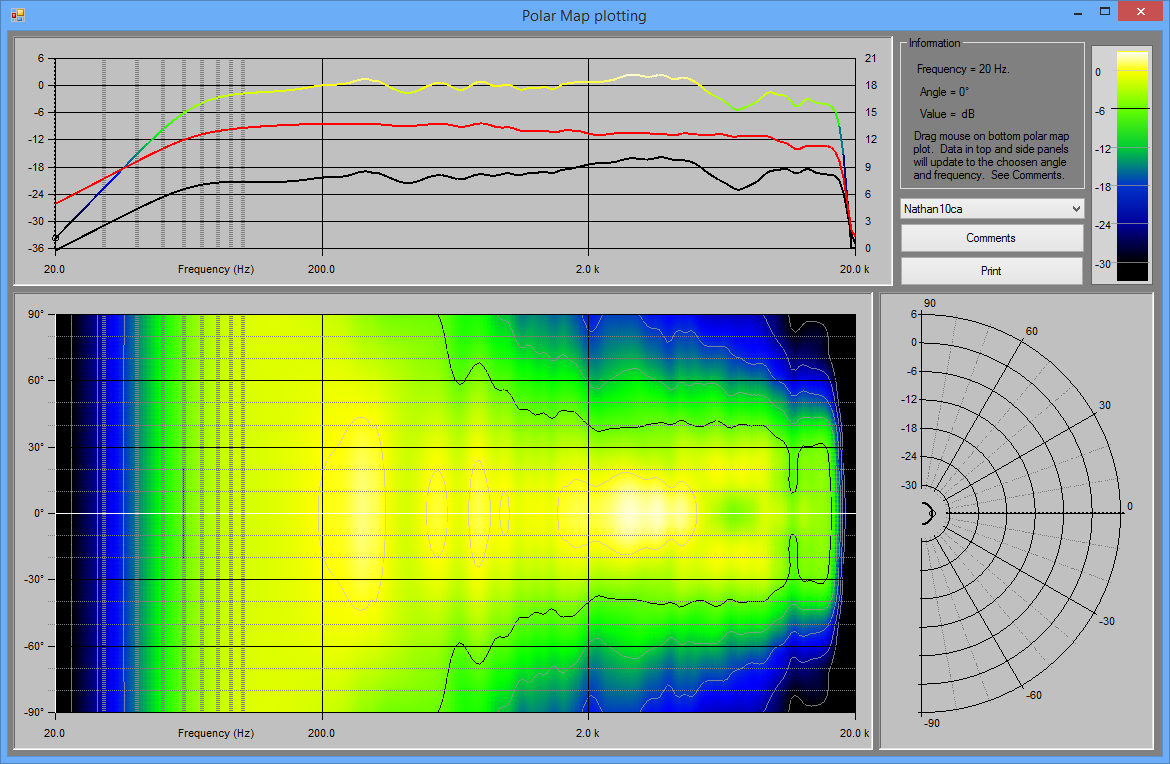Maximize the Polar Map plotting window
This screenshot has width=1170, height=764.
coord(1105,12)
